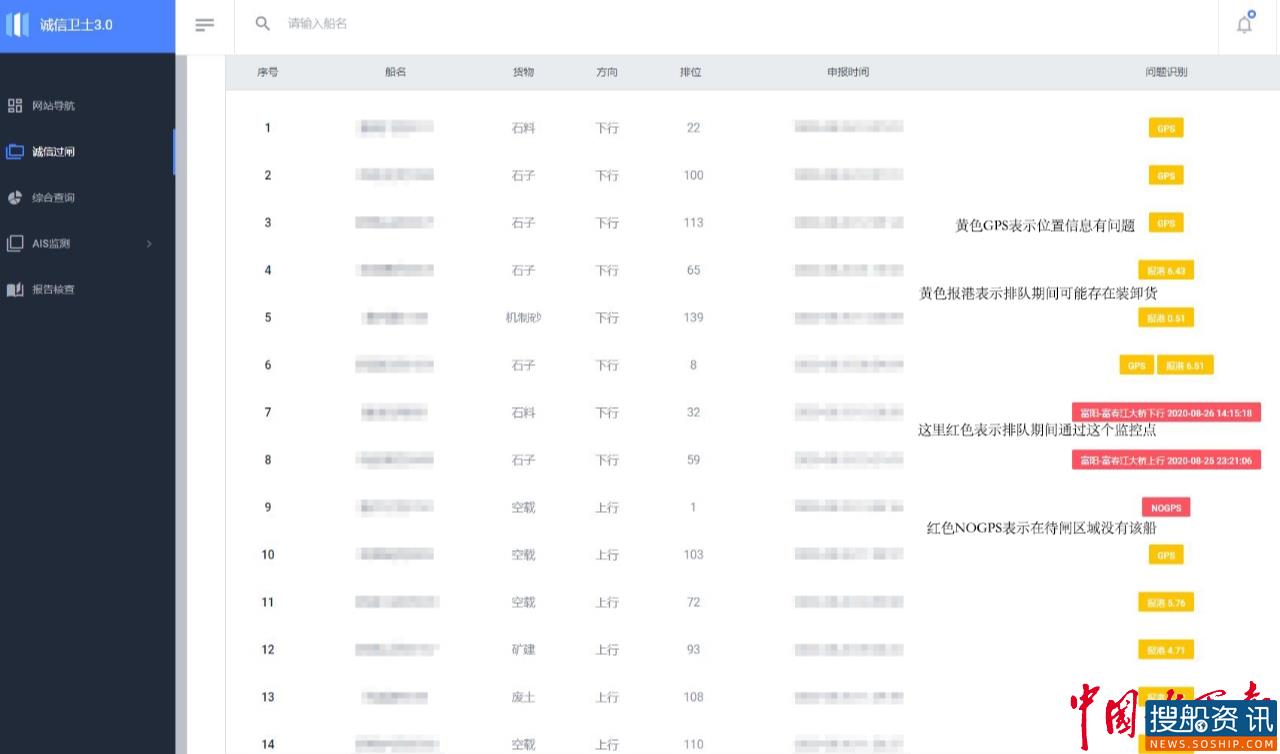1280x754 pixels.
Task: Click the 船名 column header
Action: pos(395,73)
